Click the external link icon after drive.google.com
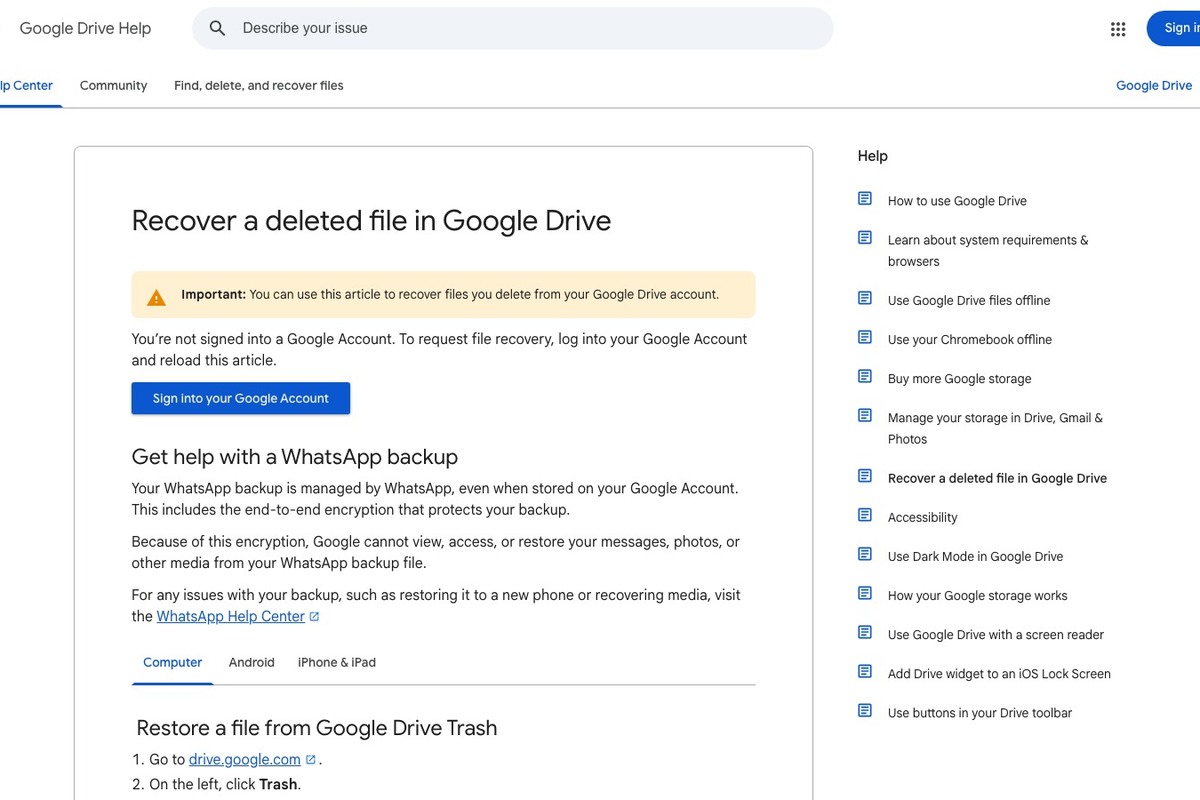1200x800 pixels. (310, 760)
